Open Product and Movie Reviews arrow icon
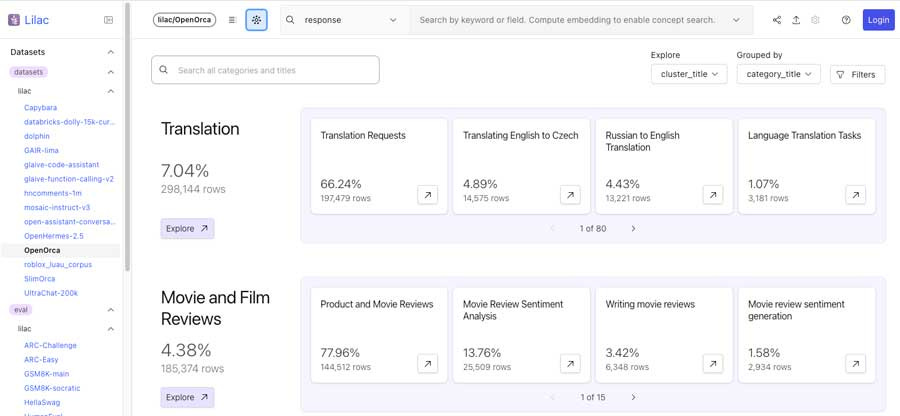Screen dimensions: 900x416 428,364
